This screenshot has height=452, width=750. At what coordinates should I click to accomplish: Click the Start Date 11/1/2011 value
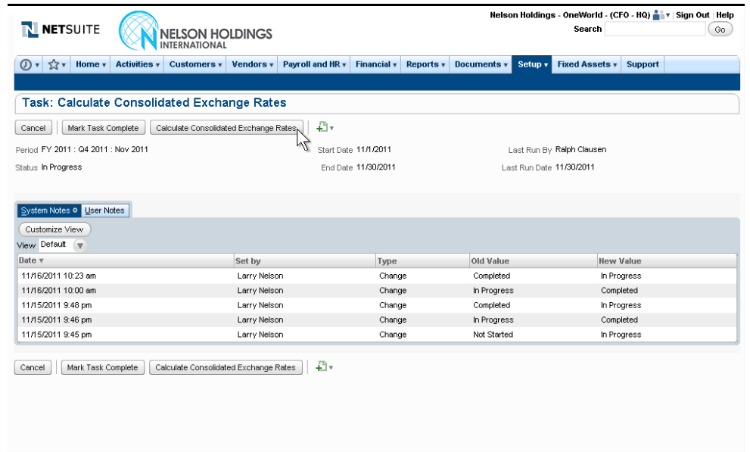tap(374, 149)
